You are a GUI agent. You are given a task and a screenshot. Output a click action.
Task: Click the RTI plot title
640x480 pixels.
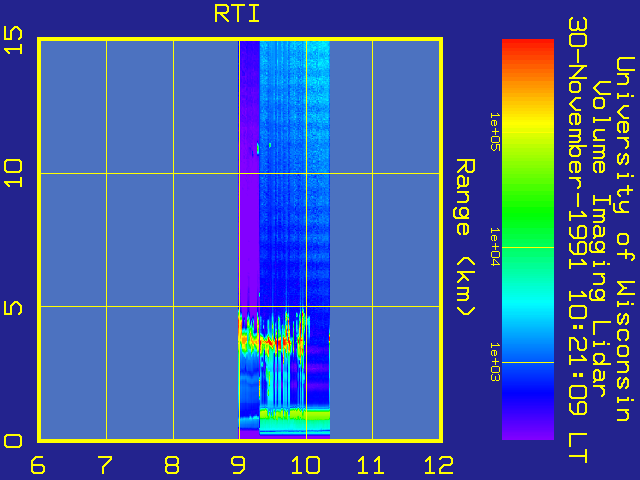click(237, 14)
